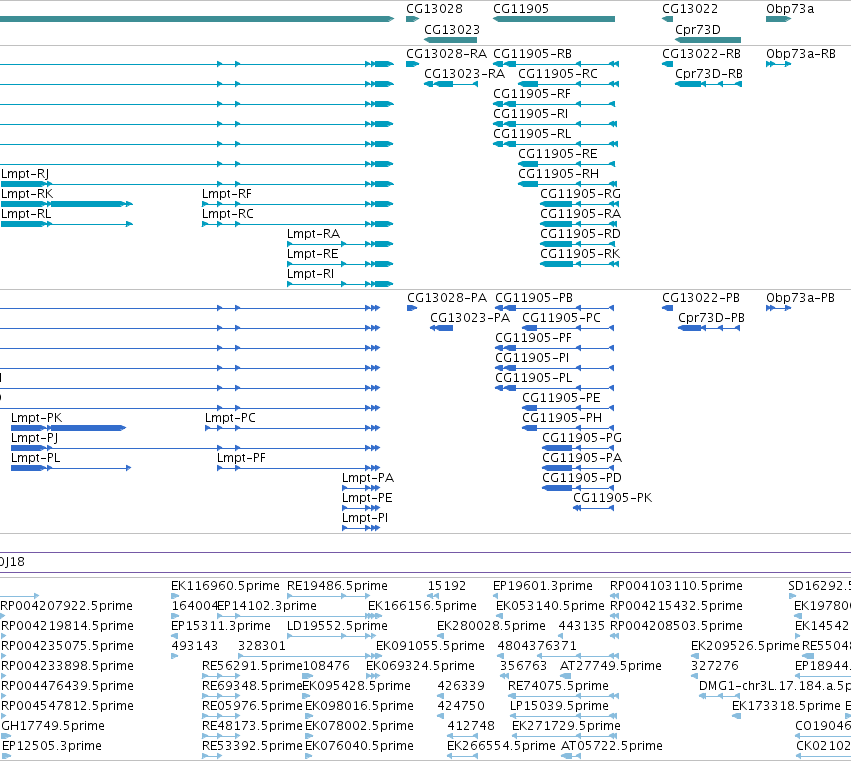Select transcript CG11905-RC label

tap(558, 74)
